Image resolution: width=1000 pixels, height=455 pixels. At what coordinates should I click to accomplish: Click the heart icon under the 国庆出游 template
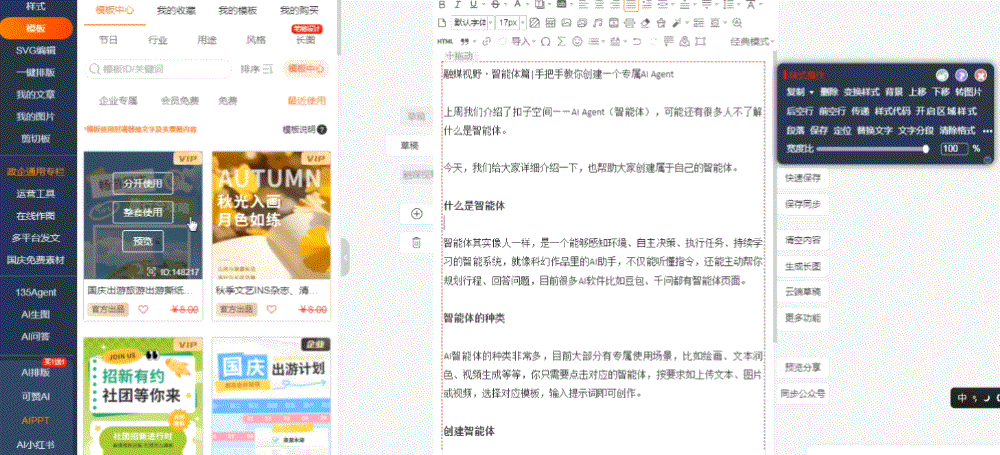click(x=143, y=309)
